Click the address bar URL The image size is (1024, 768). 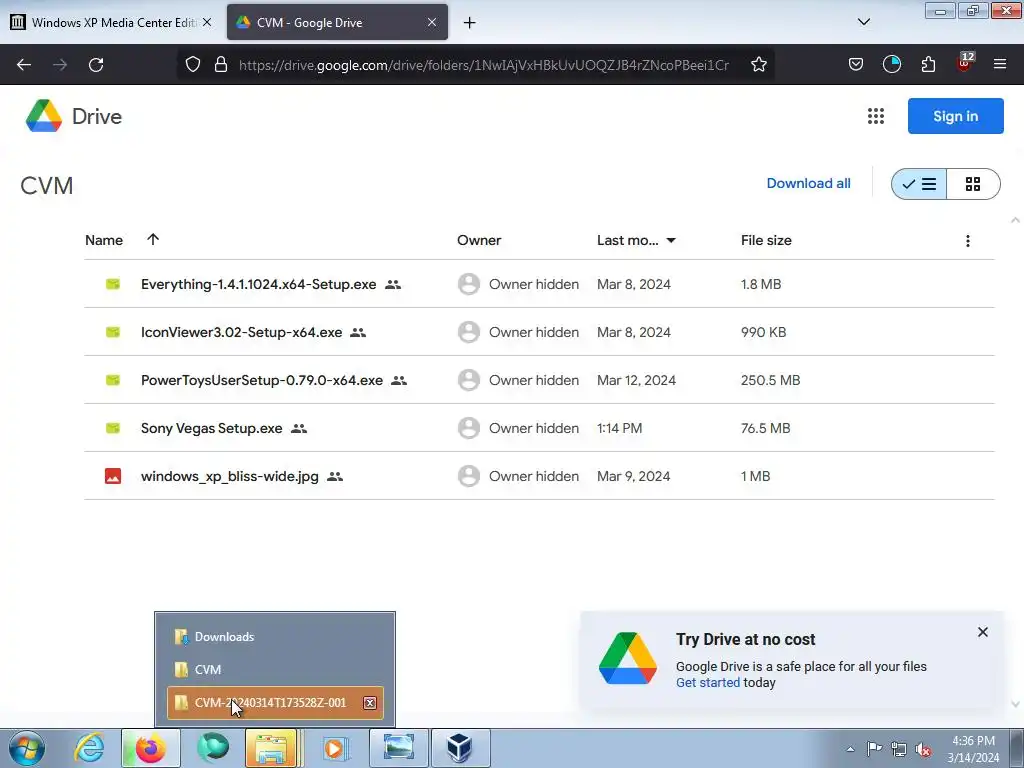[x=484, y=65]
